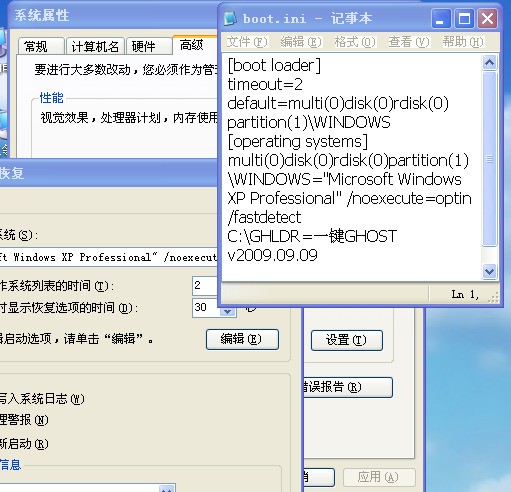The width and height of the screenshot is (511, 492).
Task: Click the 错误报告(R) button
Action: [348, 387]
